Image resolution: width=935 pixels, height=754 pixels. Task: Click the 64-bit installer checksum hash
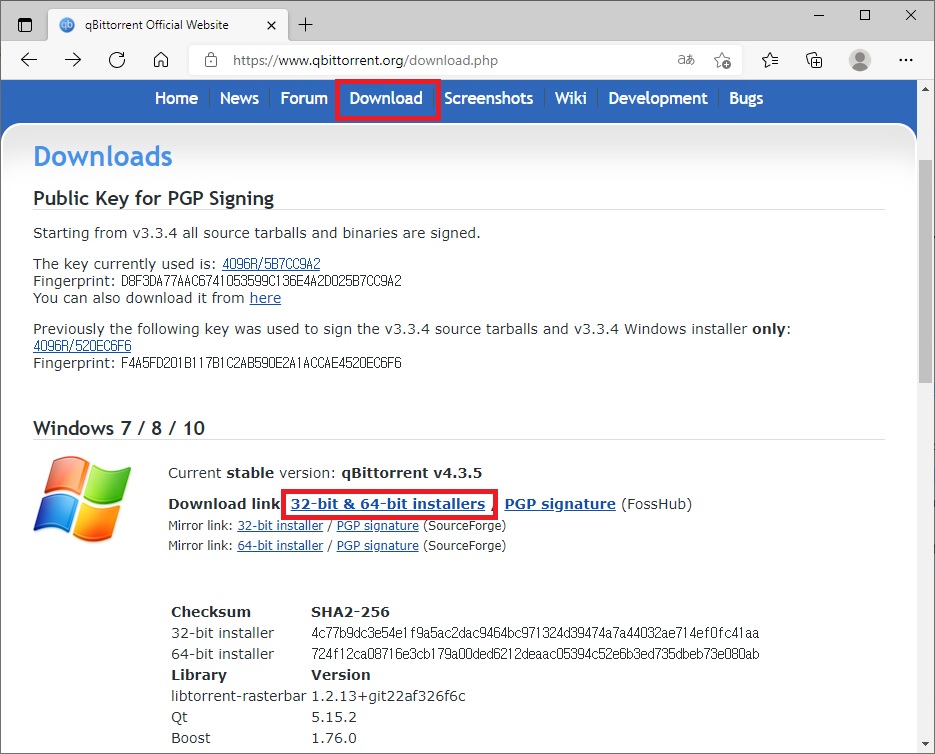[535, 654]
